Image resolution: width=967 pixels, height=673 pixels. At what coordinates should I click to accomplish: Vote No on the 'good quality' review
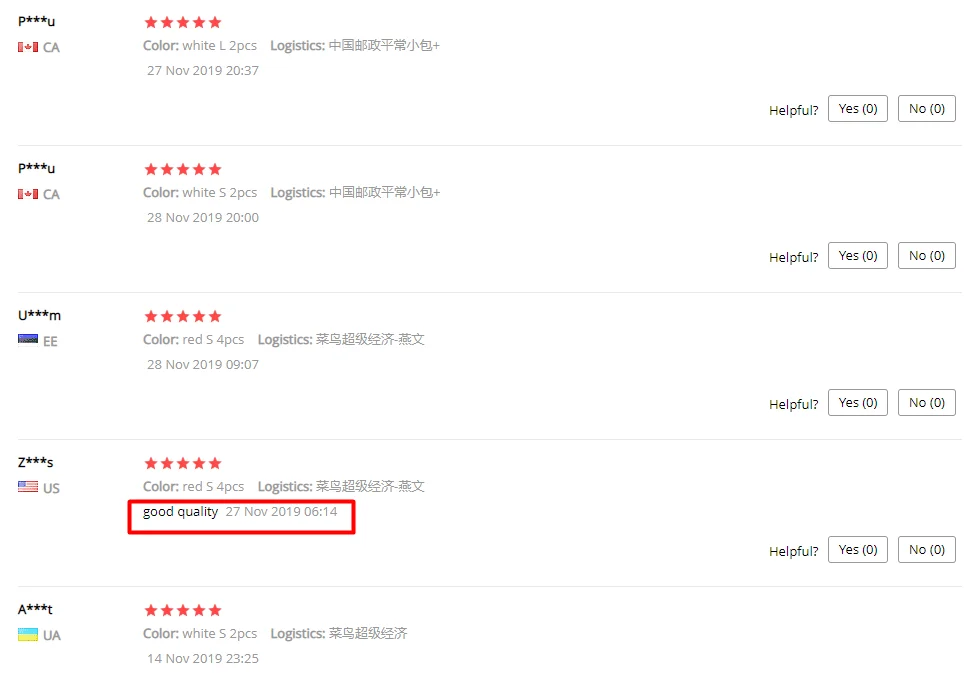pyautogui.click(x=926, y=549)
